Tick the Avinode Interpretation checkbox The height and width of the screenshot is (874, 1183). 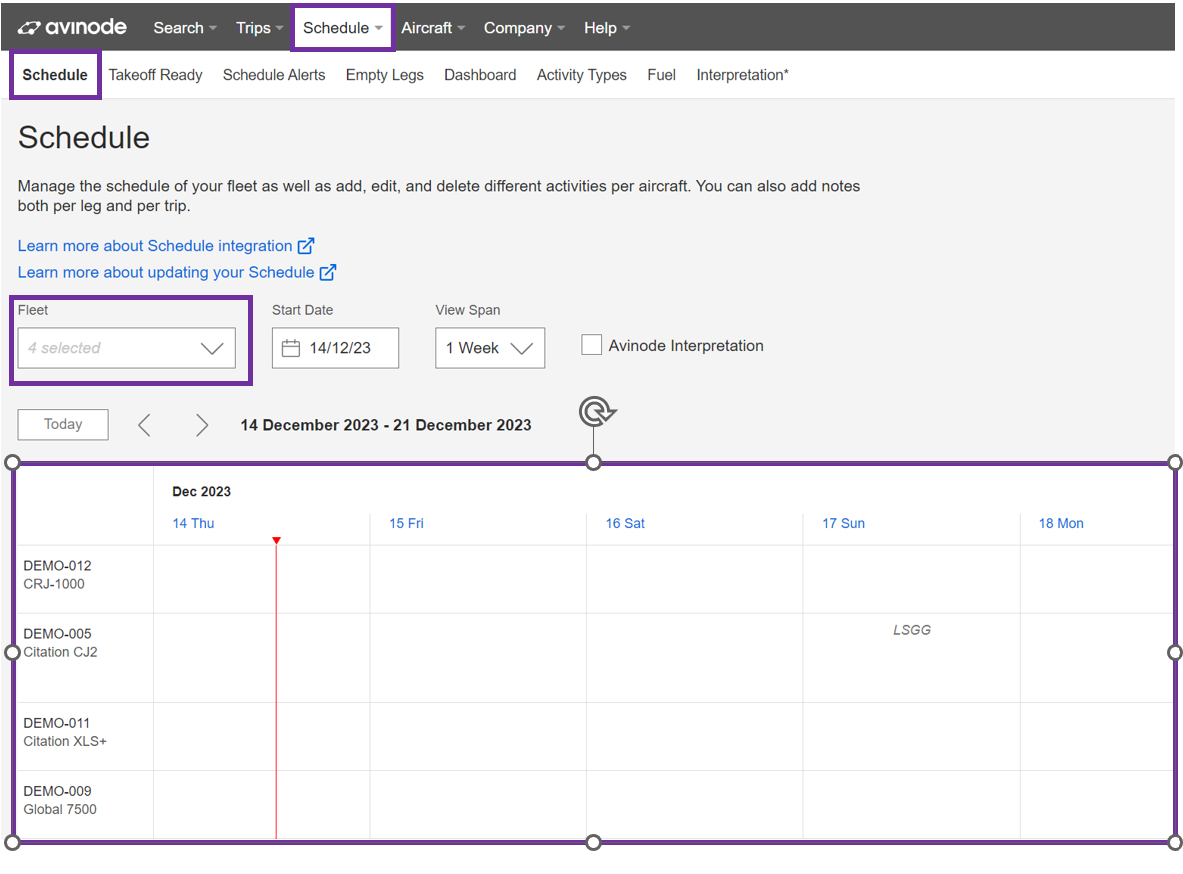point(592,346)
